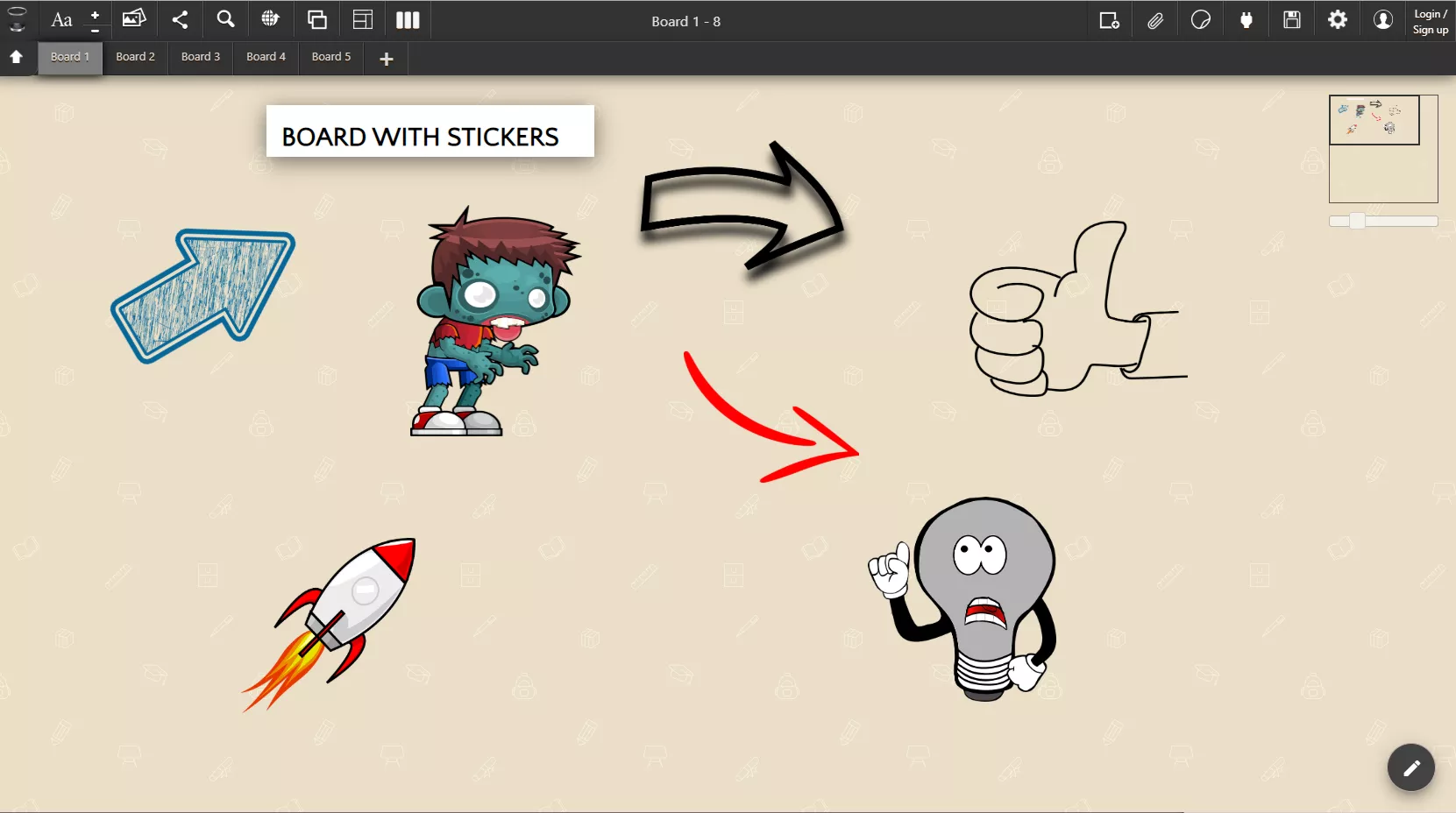Save the board with floppy disk icon
Screen dimensions: 1456x813
(x=1292, y=20)
